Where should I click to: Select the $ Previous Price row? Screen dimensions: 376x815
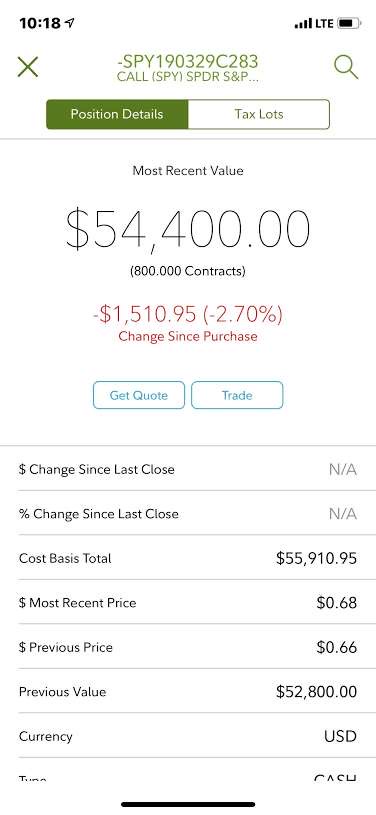(x=188, y=647)
